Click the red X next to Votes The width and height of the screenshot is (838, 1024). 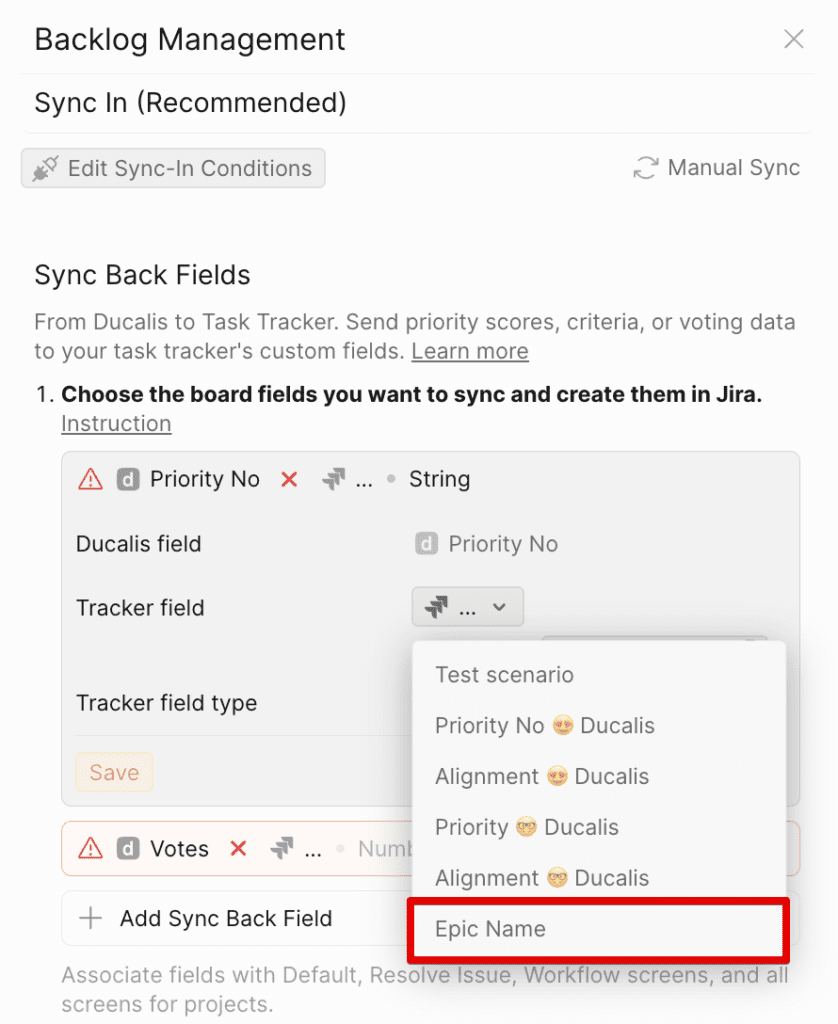point(238,849)
